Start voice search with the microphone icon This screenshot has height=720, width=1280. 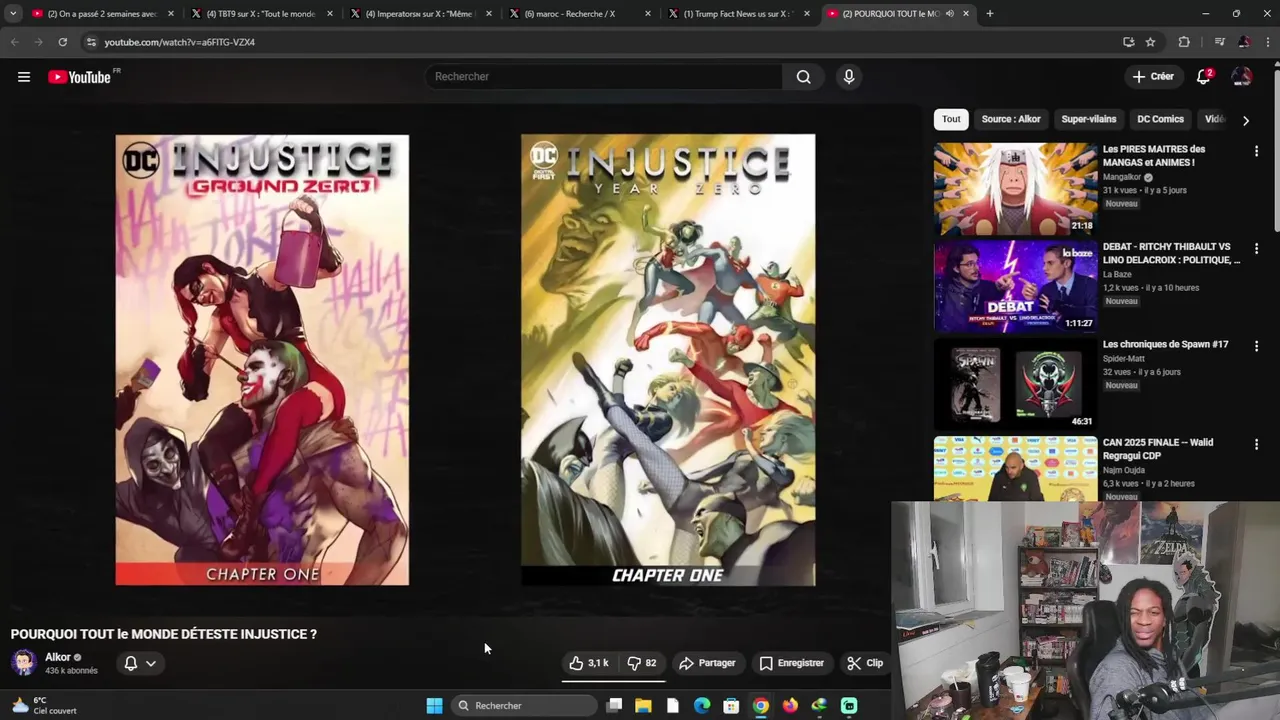pyautogui.click(x=849, y=77)
